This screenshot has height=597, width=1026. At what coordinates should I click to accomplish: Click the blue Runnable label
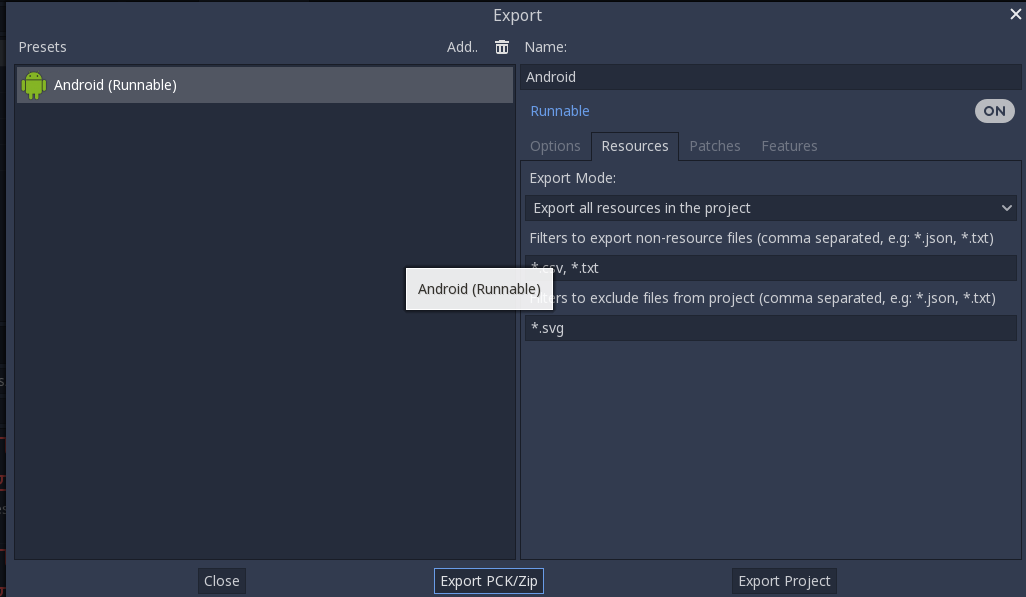(559, 111)
